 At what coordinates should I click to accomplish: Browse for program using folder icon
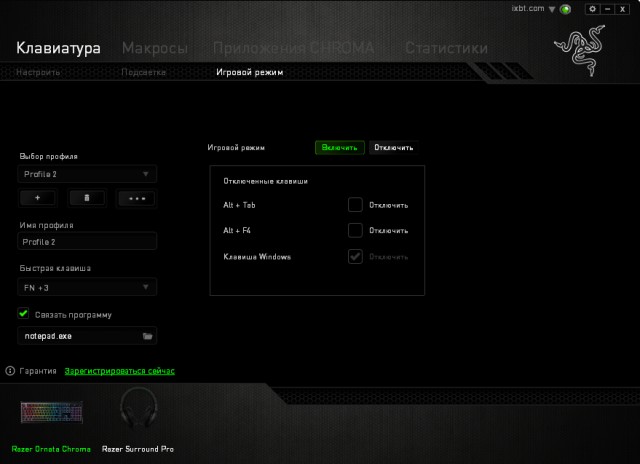147,337
